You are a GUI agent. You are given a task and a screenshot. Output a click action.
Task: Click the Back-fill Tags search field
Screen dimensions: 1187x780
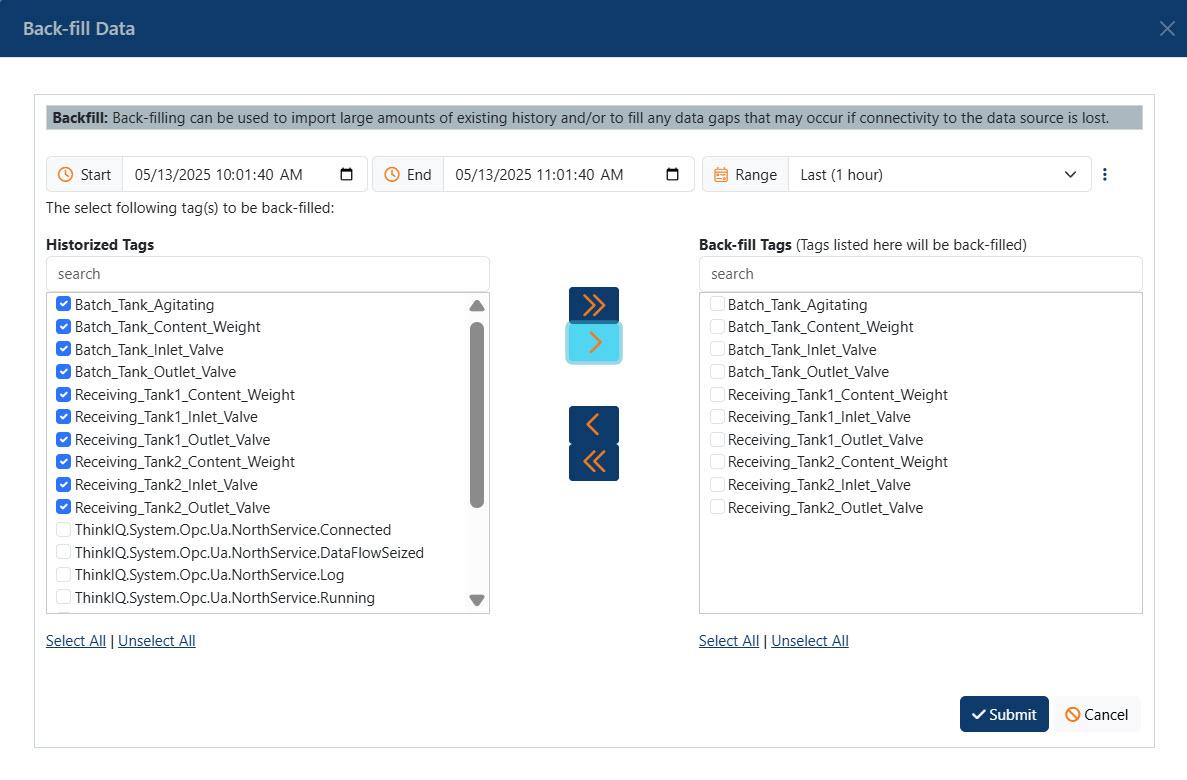(x=920, y=274)
